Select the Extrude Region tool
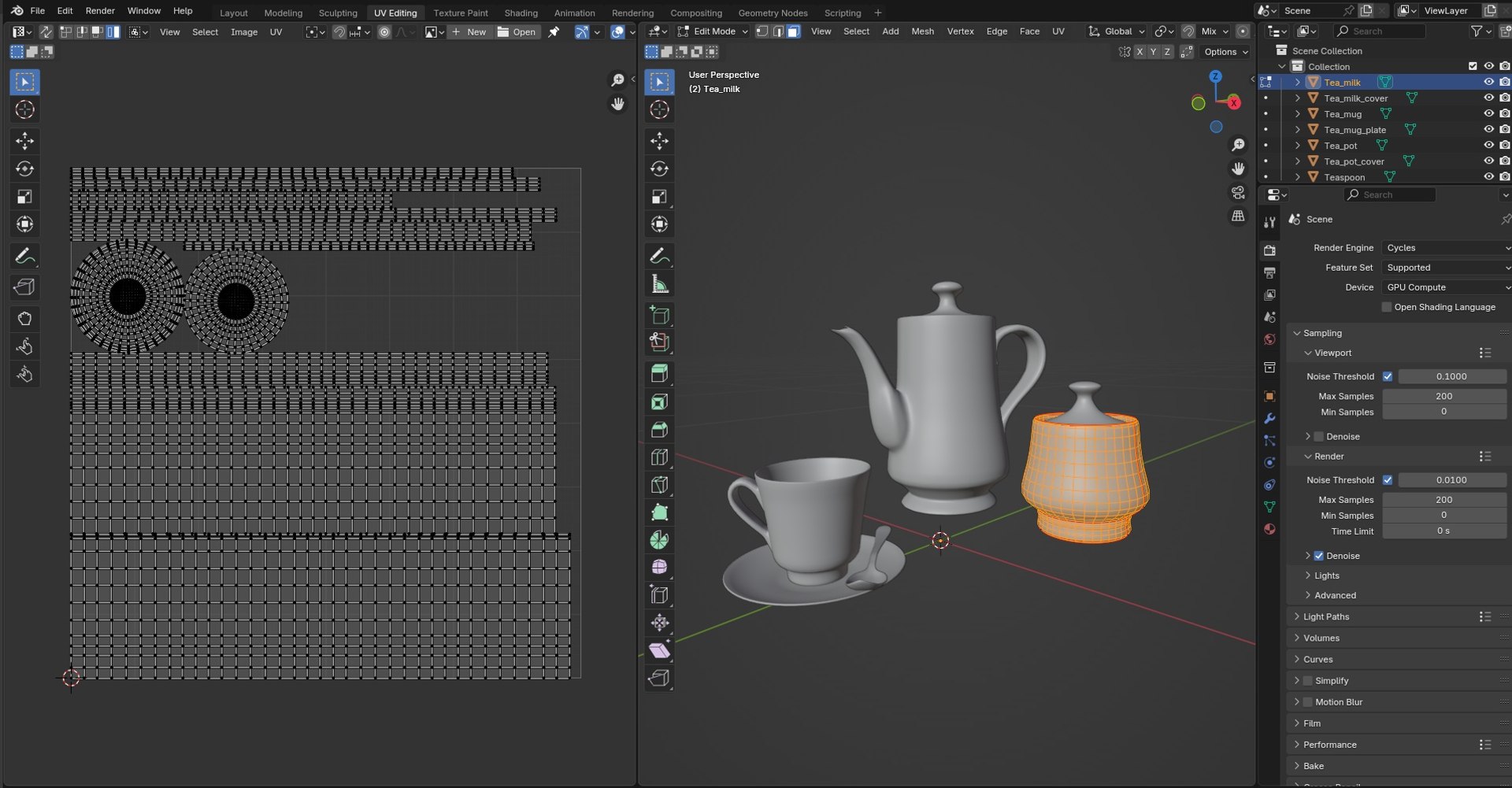 pos(659,374)
